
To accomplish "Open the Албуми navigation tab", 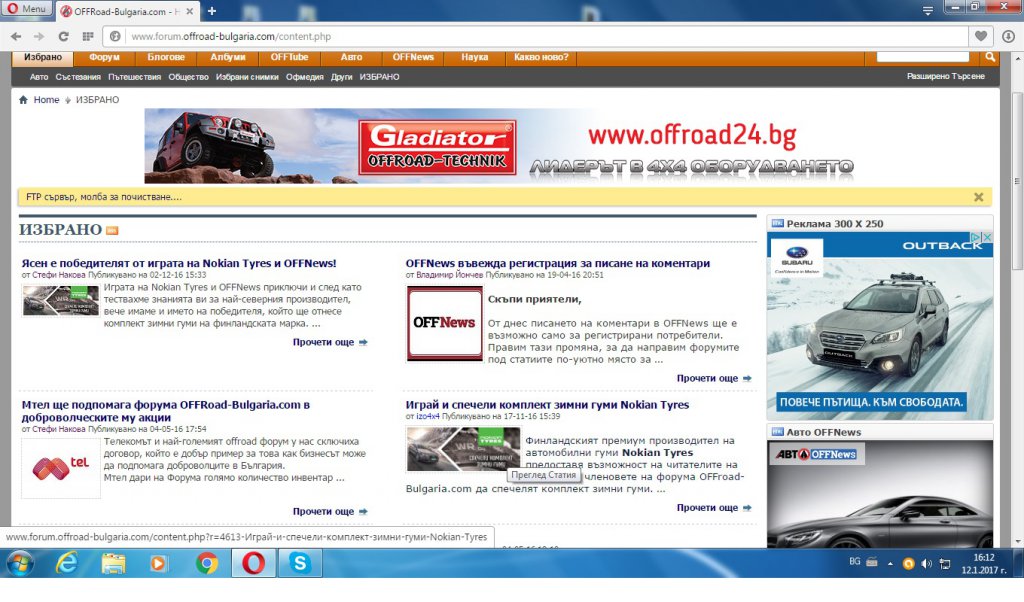I will (228, 57).
